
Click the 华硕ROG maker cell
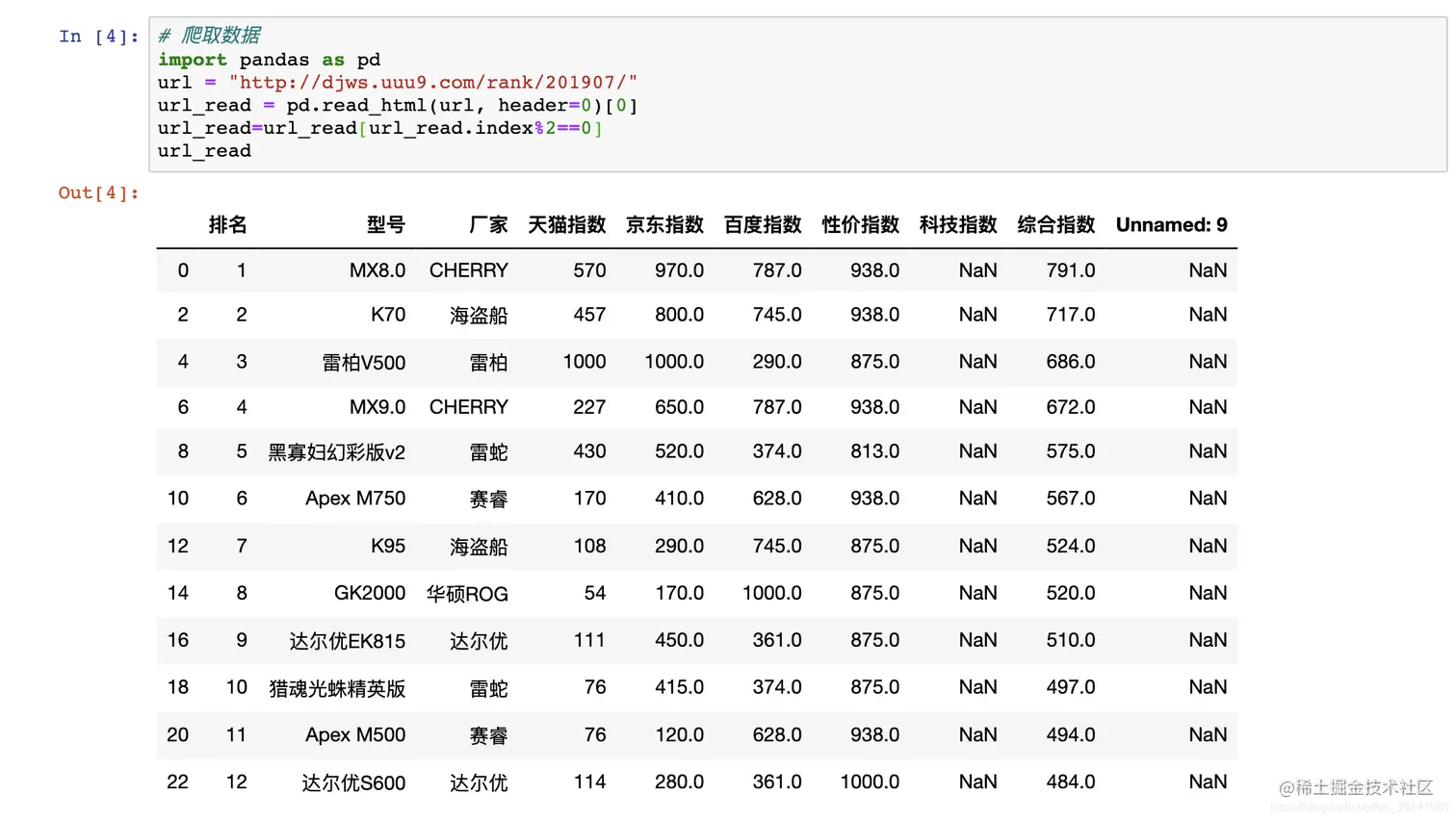(x=467, y=593)
